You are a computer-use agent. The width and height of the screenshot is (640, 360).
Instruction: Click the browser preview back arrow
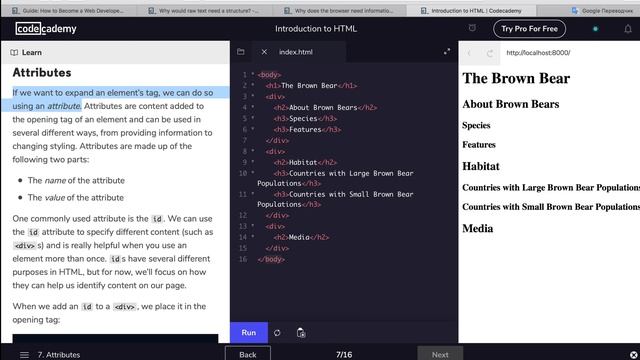469,53
